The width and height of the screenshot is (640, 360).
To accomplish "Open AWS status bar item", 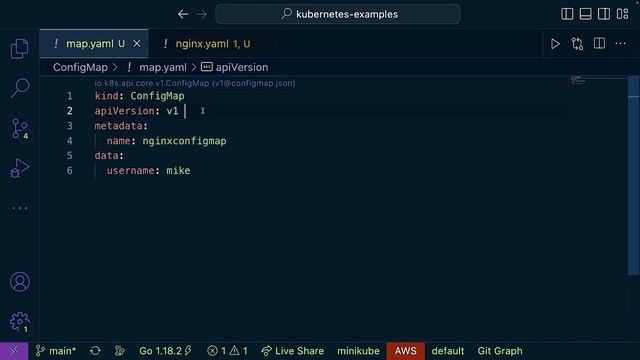I will tap(406, 351).
